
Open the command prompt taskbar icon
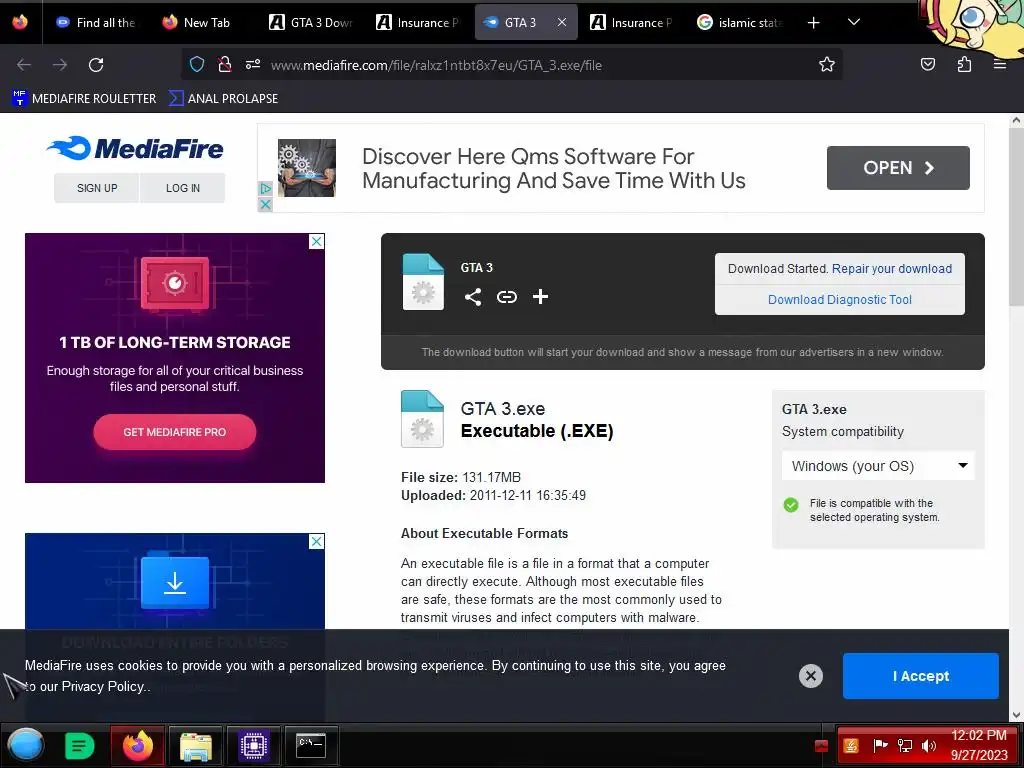[311, 745]
